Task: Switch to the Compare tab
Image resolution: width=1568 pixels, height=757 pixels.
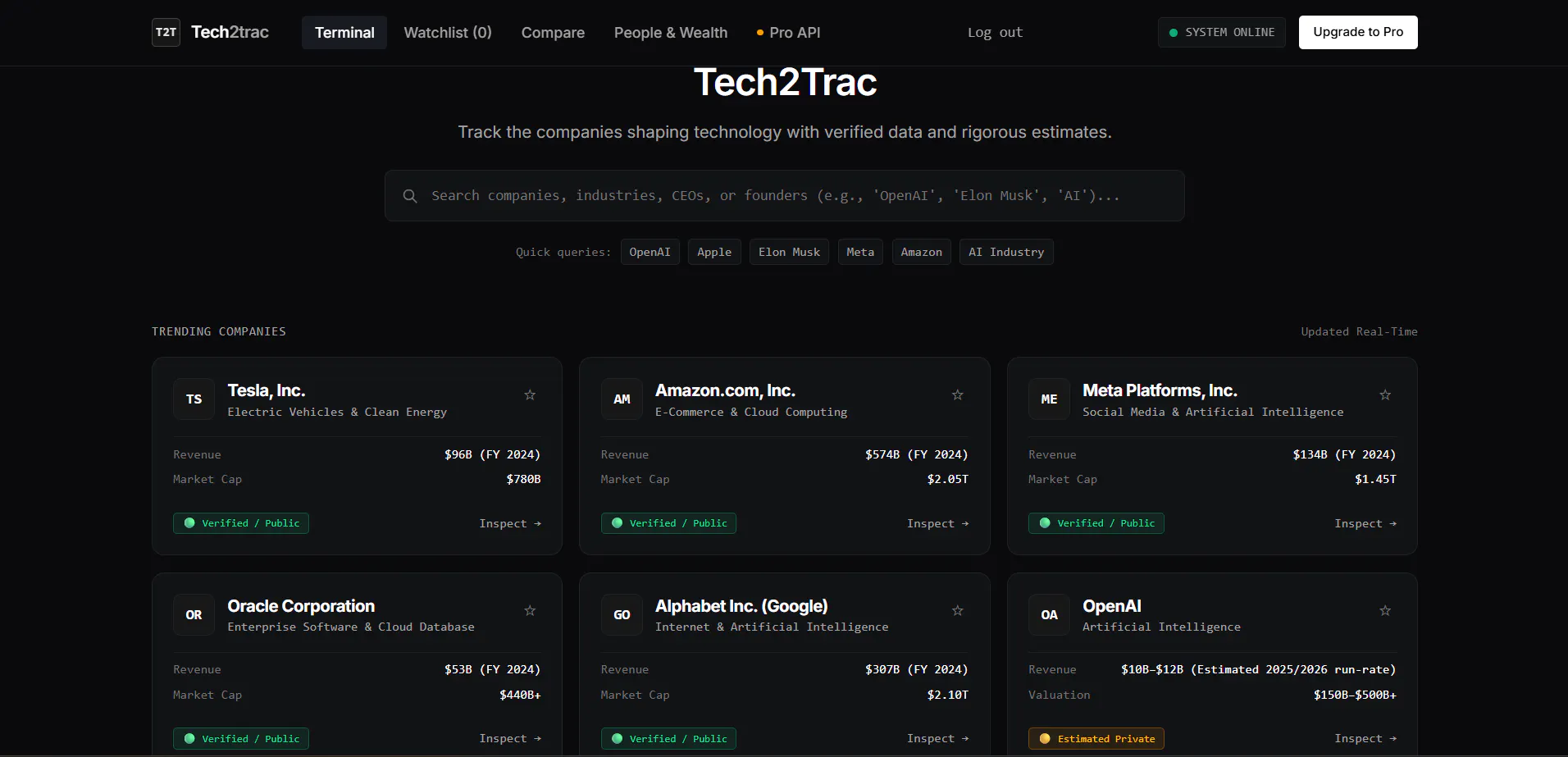Action: click(x=553, y=33)
